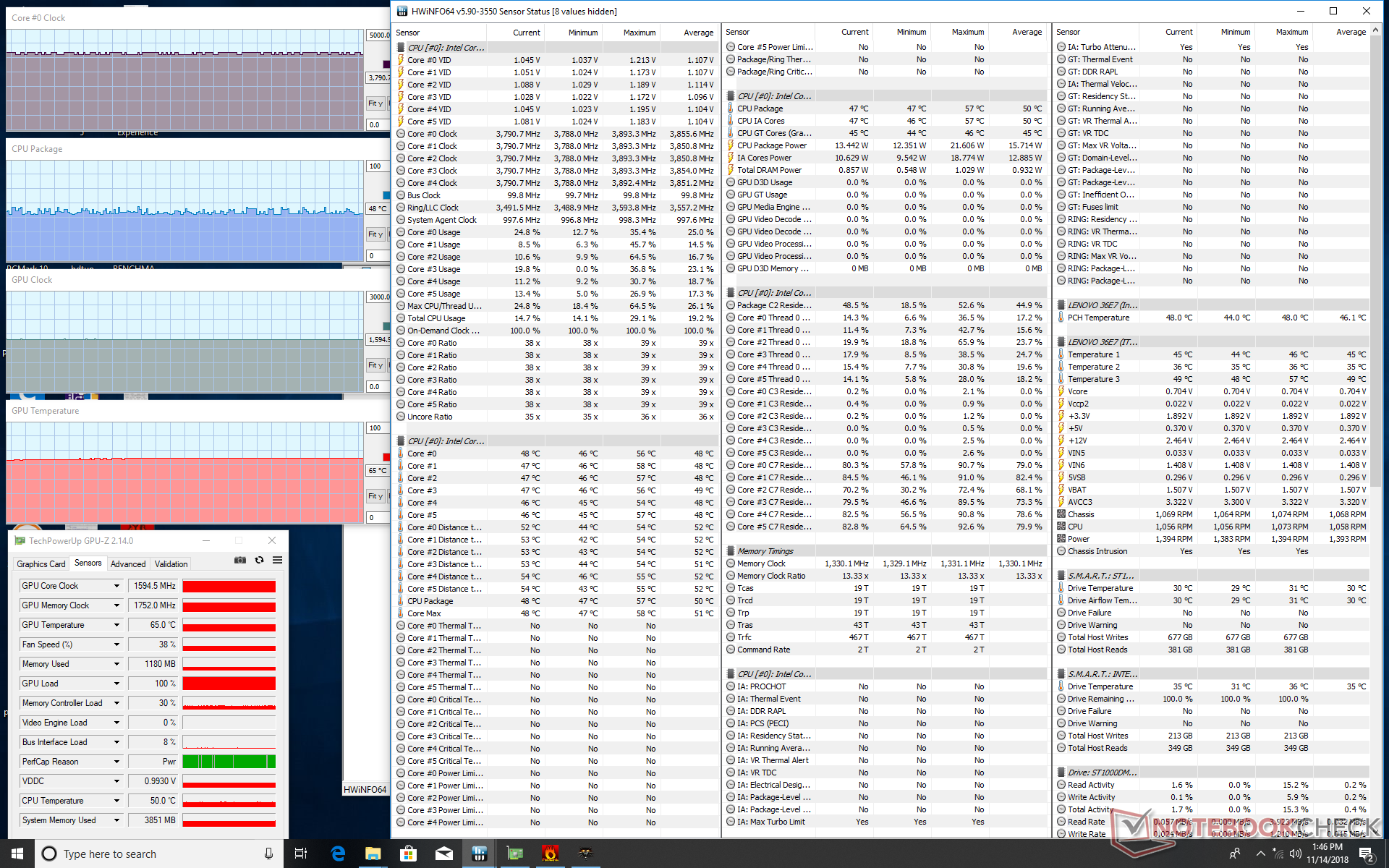Switch to Graphics Card tab in GPU-Z
This screenshot has height=868, width=1389.
pyautogui.click(x=41, y=564)
